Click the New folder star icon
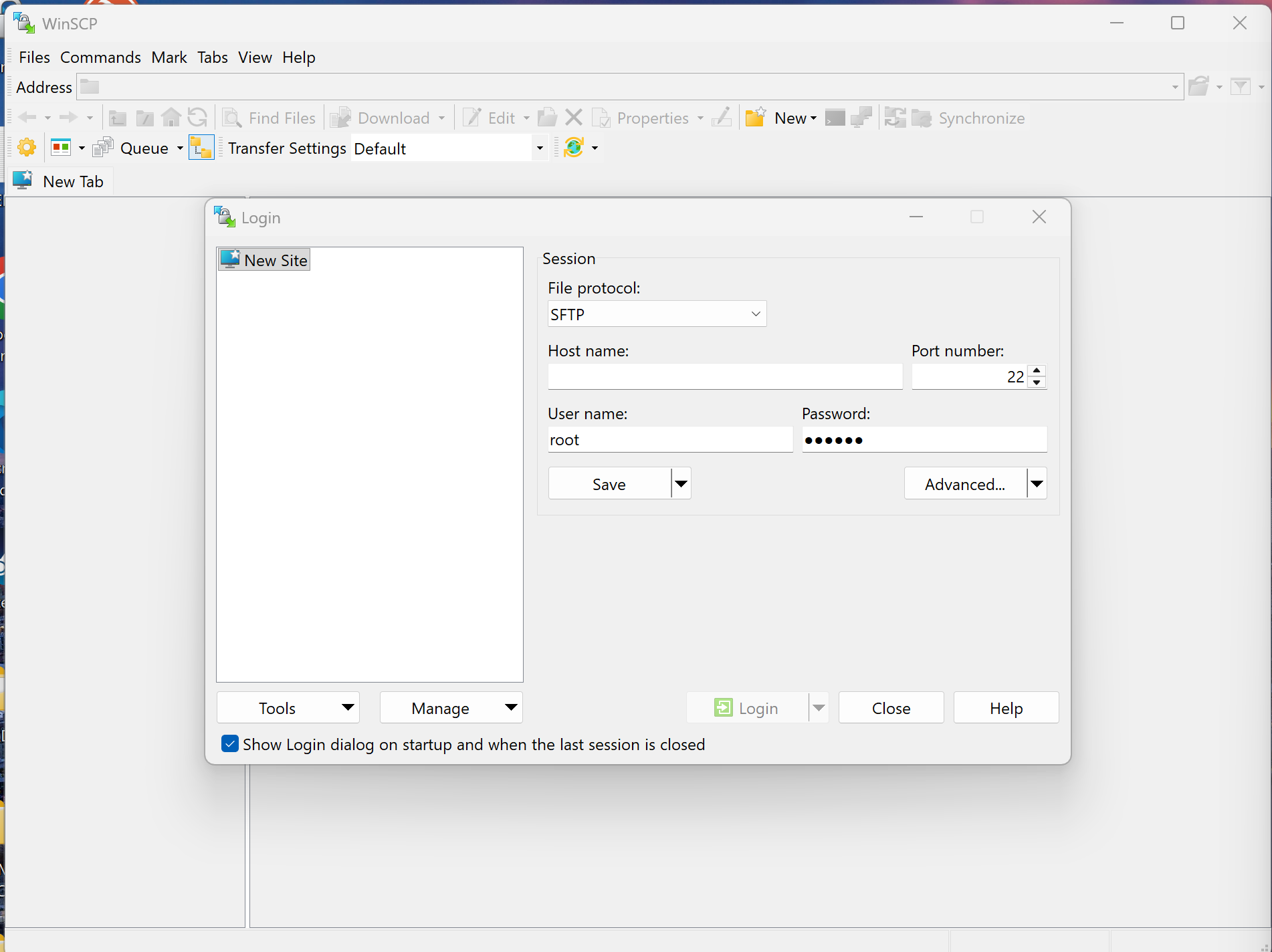The height and width of the screenshot is (952, 1272). [756, 118]
